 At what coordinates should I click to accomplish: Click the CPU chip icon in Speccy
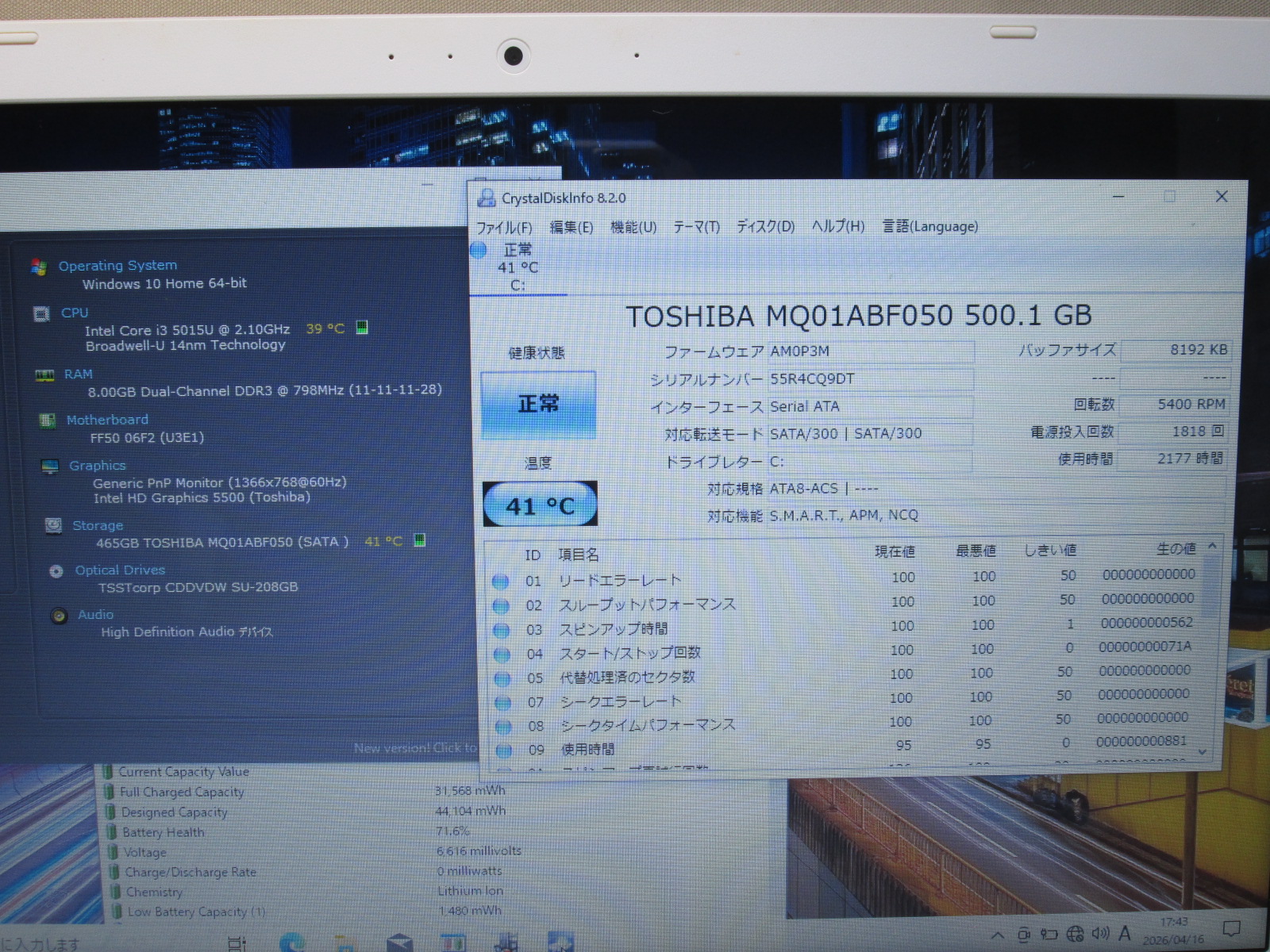[41, 314]
